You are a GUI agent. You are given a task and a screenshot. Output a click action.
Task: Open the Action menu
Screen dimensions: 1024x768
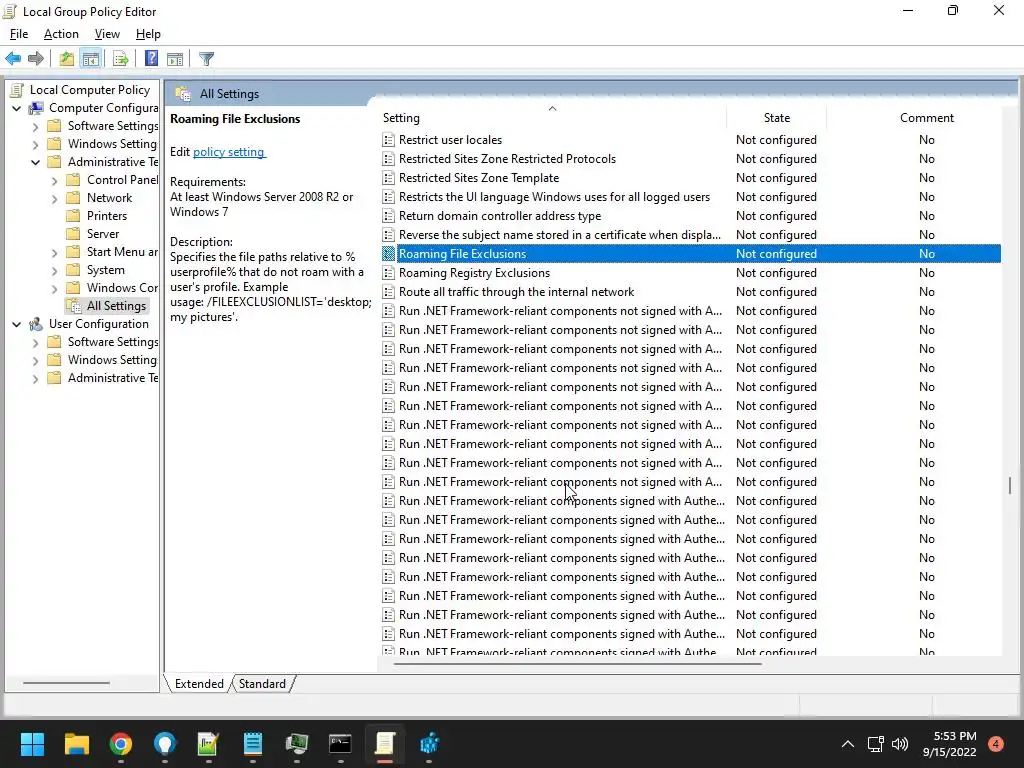coord(61,34)
